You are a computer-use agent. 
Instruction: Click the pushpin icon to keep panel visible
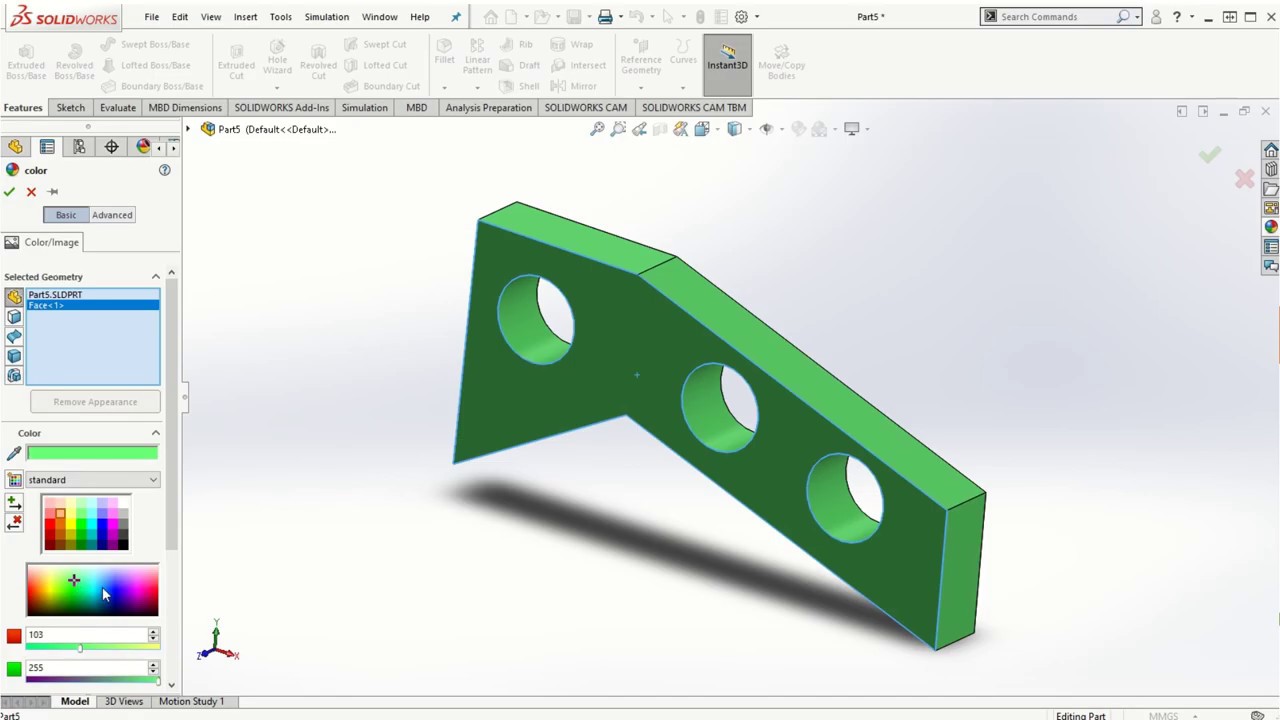tap(52, 192)
